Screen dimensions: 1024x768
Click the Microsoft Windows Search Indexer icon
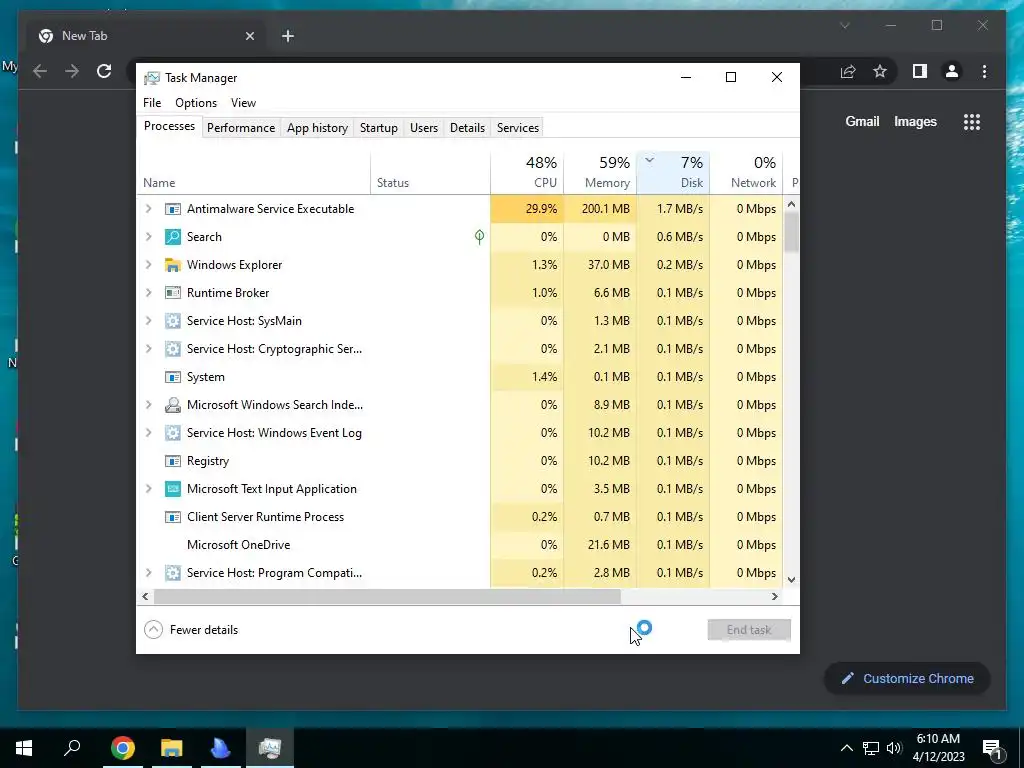(x=172, y=406)
